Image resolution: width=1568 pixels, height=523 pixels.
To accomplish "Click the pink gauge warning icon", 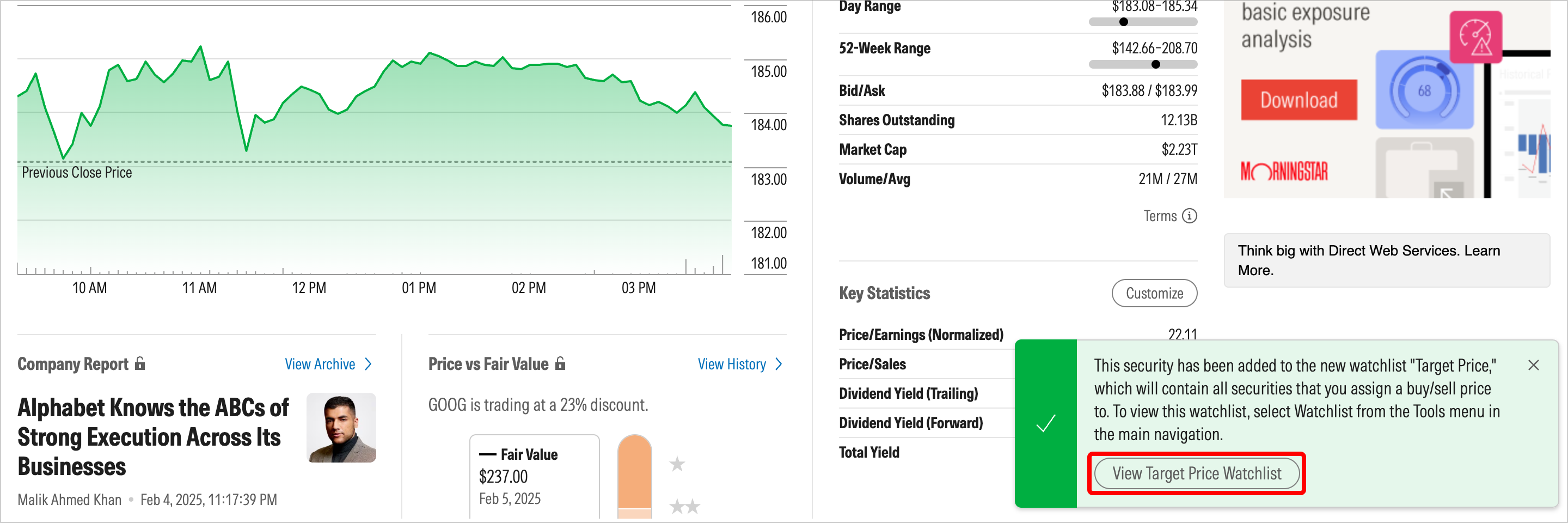I will click(1475, 37).
